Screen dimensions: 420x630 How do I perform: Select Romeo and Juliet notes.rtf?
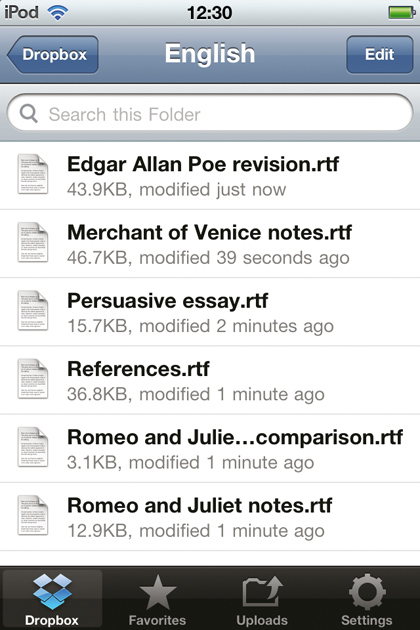tap(210, 517)
